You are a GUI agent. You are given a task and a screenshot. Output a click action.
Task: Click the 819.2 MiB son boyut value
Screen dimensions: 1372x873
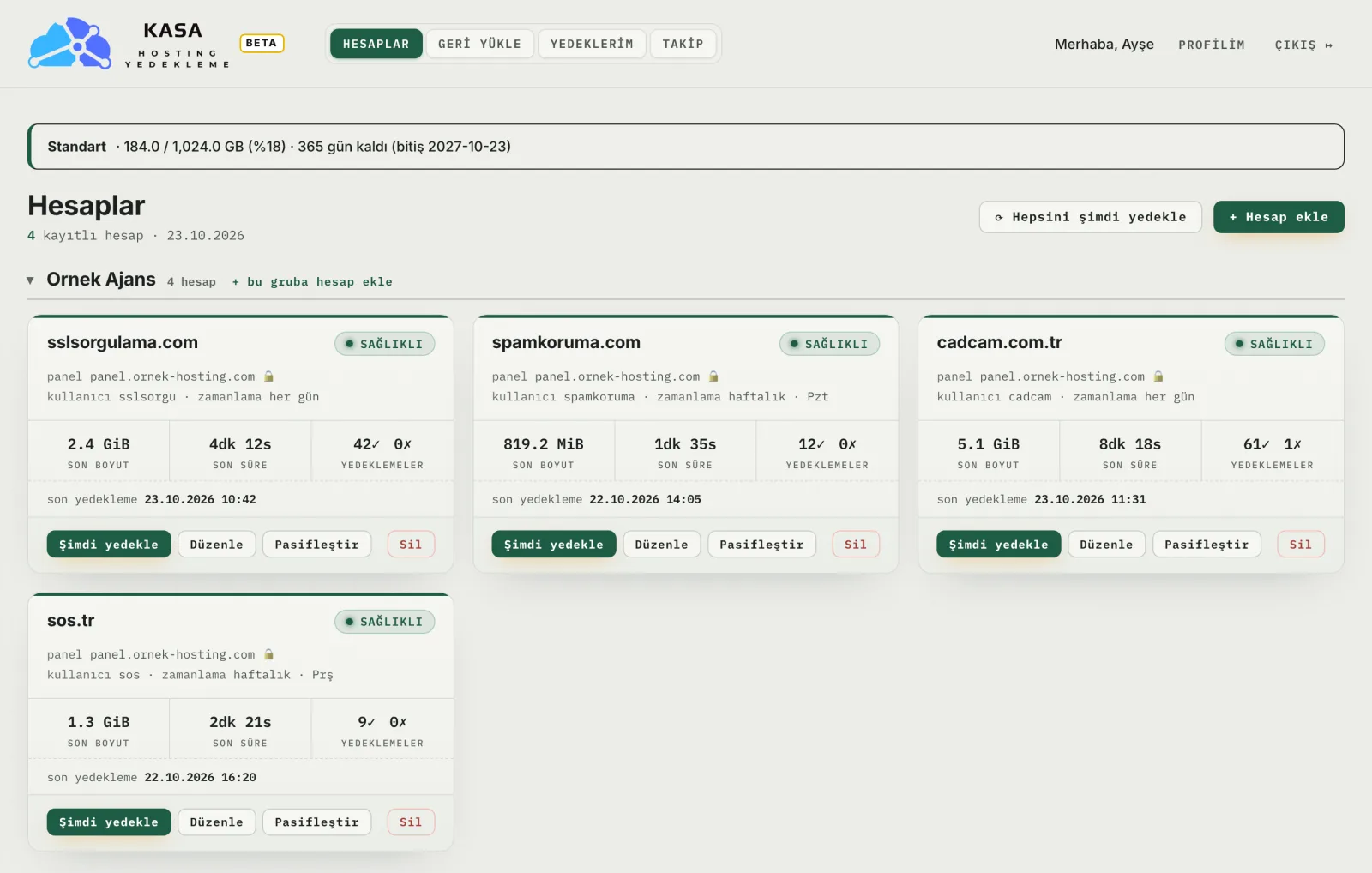coord(544,444)
